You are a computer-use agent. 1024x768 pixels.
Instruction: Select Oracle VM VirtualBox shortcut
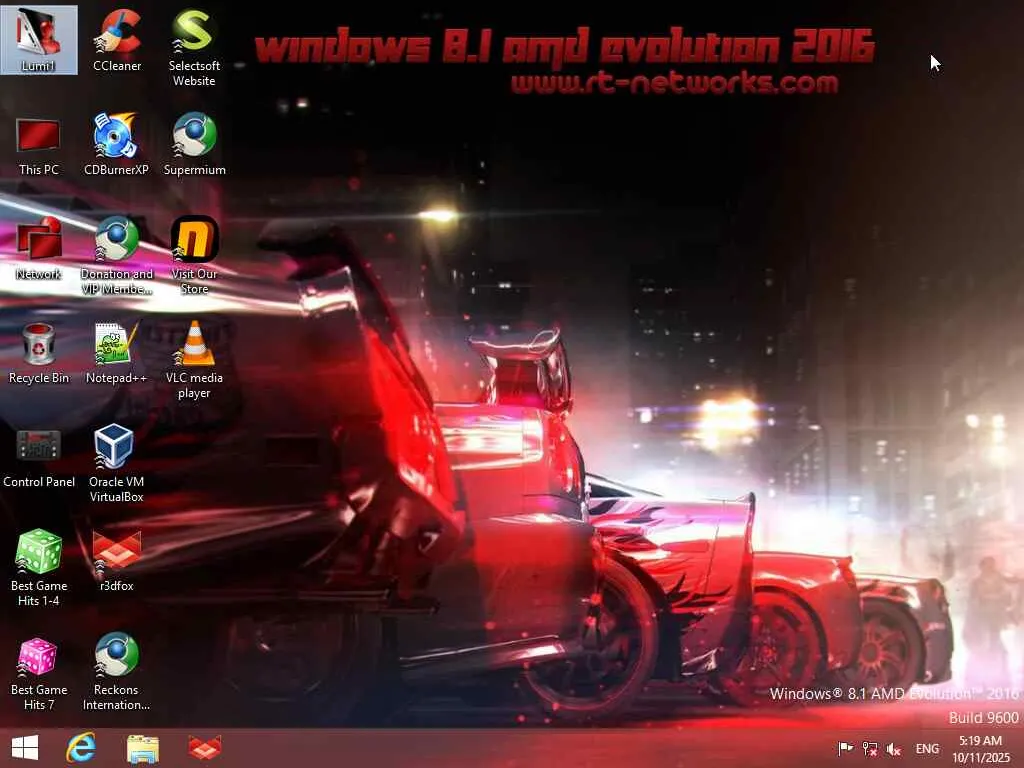click(116, 464)
